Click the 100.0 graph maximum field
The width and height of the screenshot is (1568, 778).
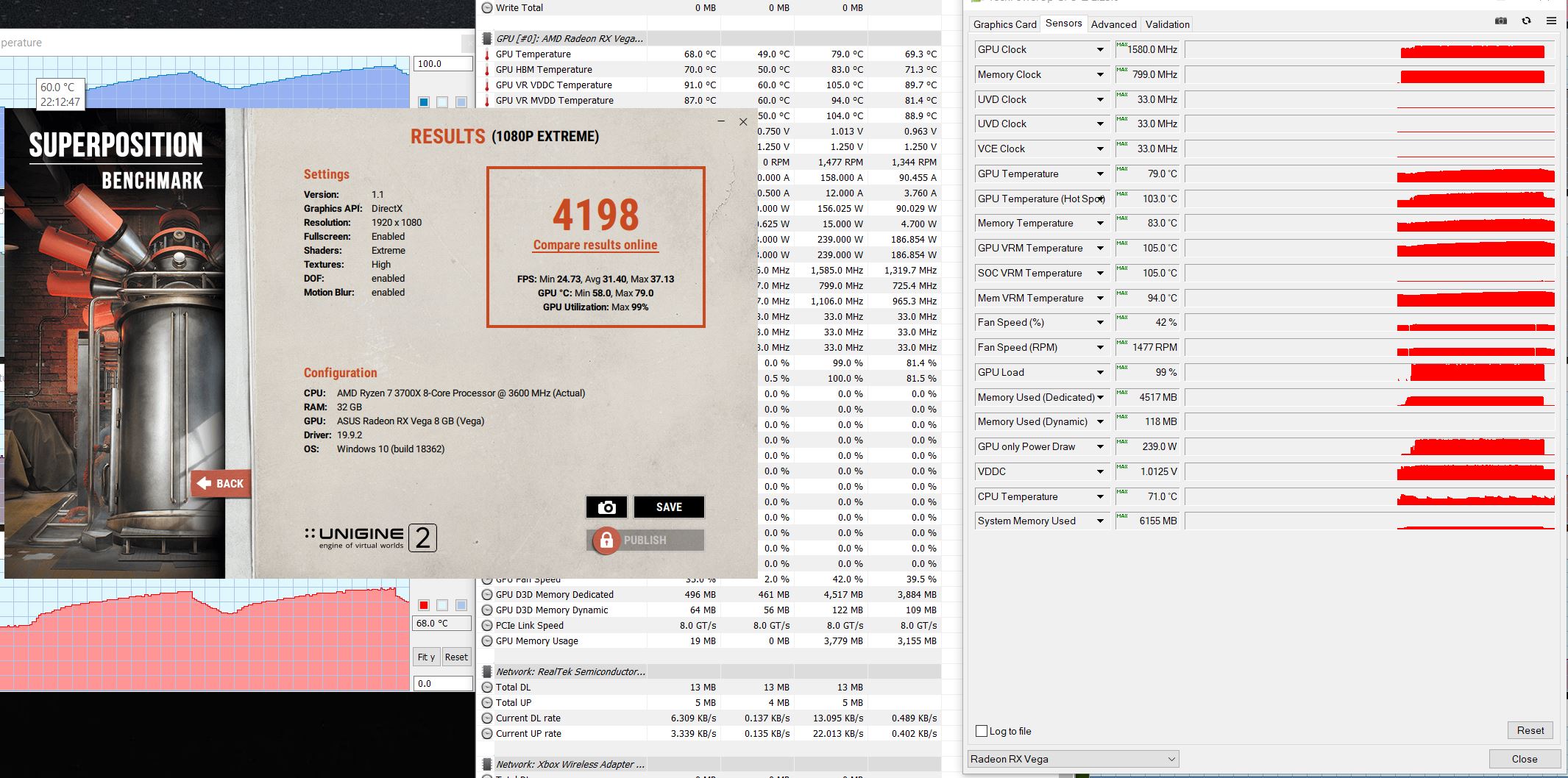[442, 64]
